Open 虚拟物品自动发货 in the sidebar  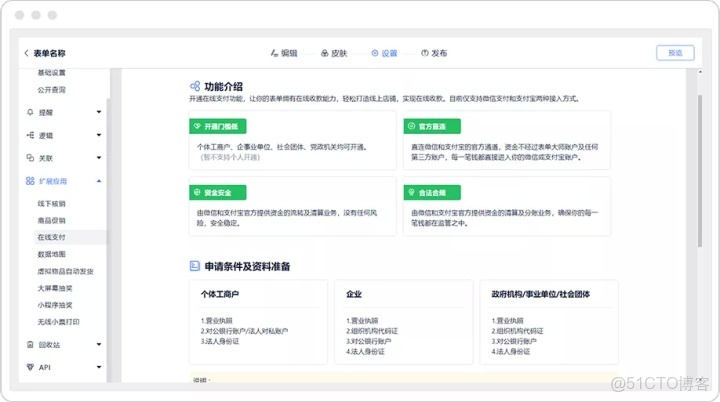(65, 271)
